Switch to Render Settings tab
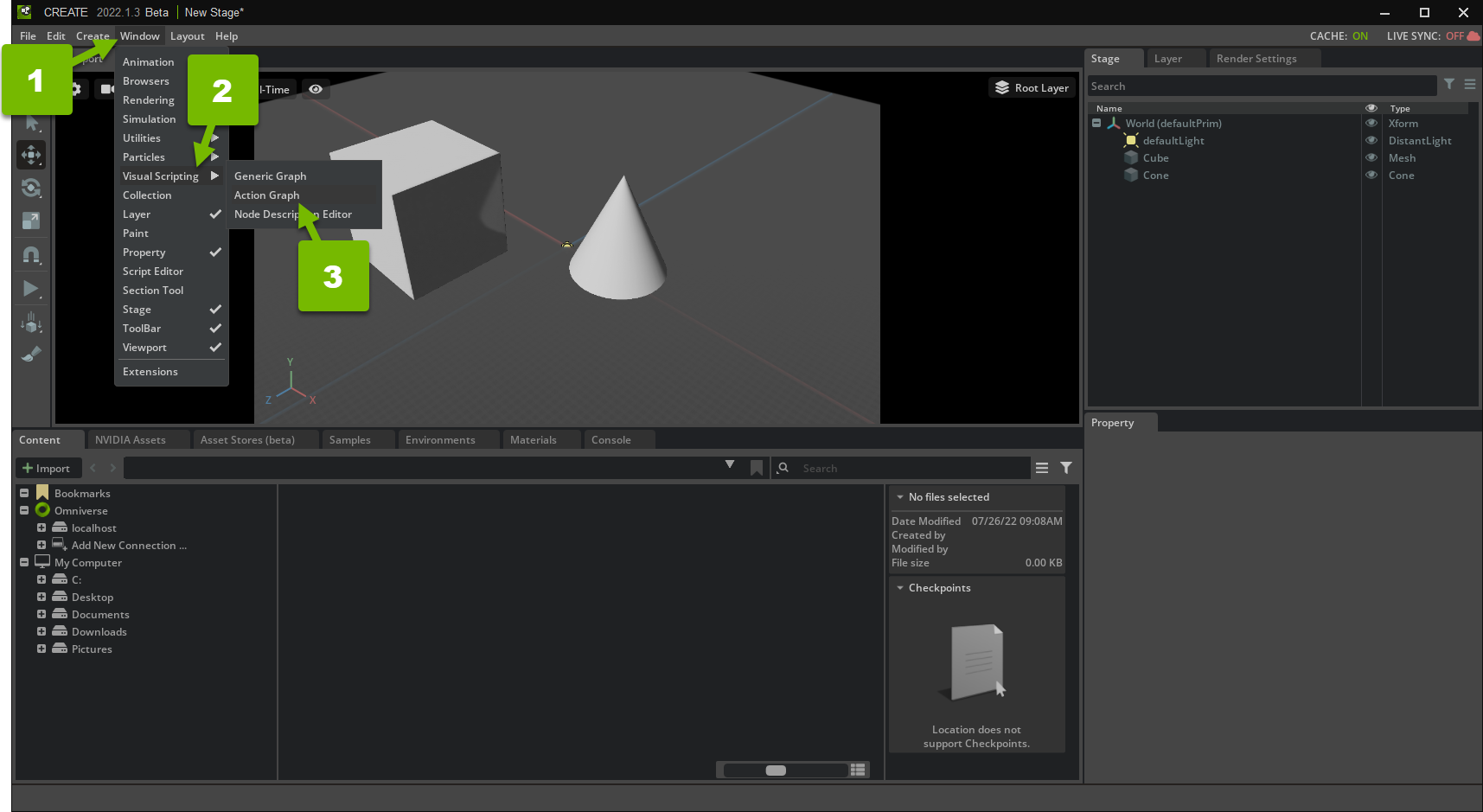The image size is (1483, 812). pyautogui.click(x=1256, y=58)
